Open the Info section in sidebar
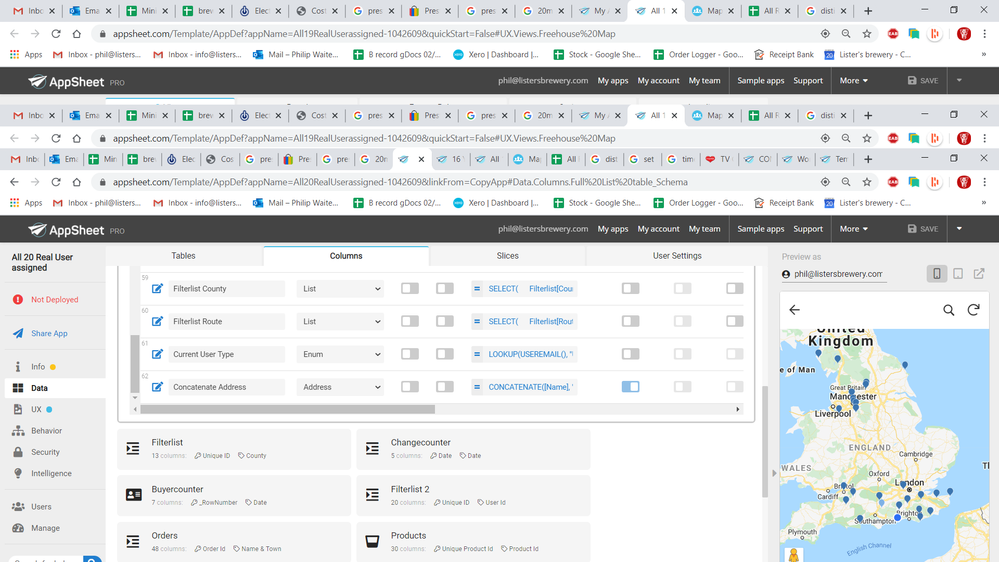Image resolution: width=999 pixels, height=562 pixels. [x=38, y=367]
